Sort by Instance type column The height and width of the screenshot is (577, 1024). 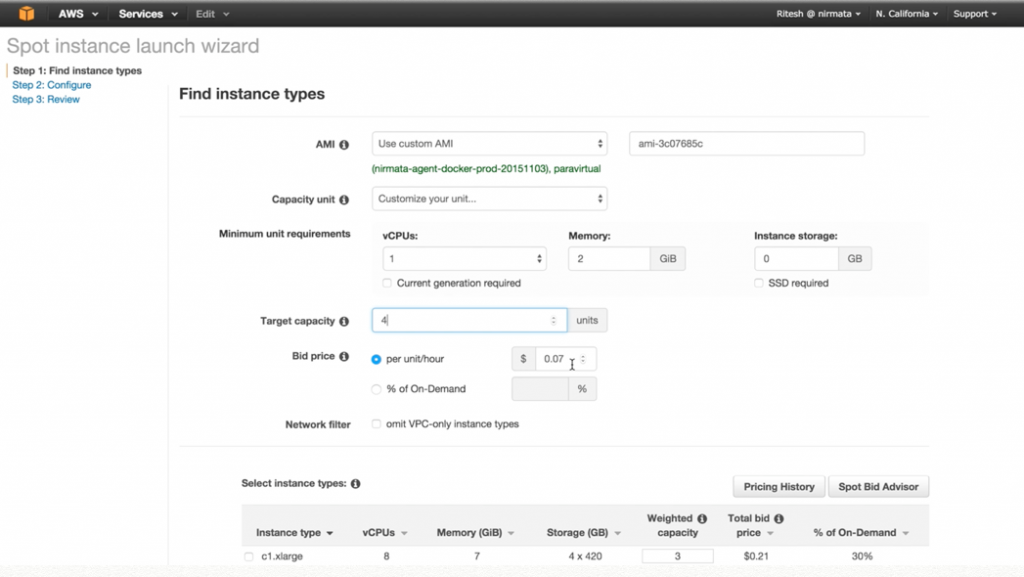click(x=295, y=533)
